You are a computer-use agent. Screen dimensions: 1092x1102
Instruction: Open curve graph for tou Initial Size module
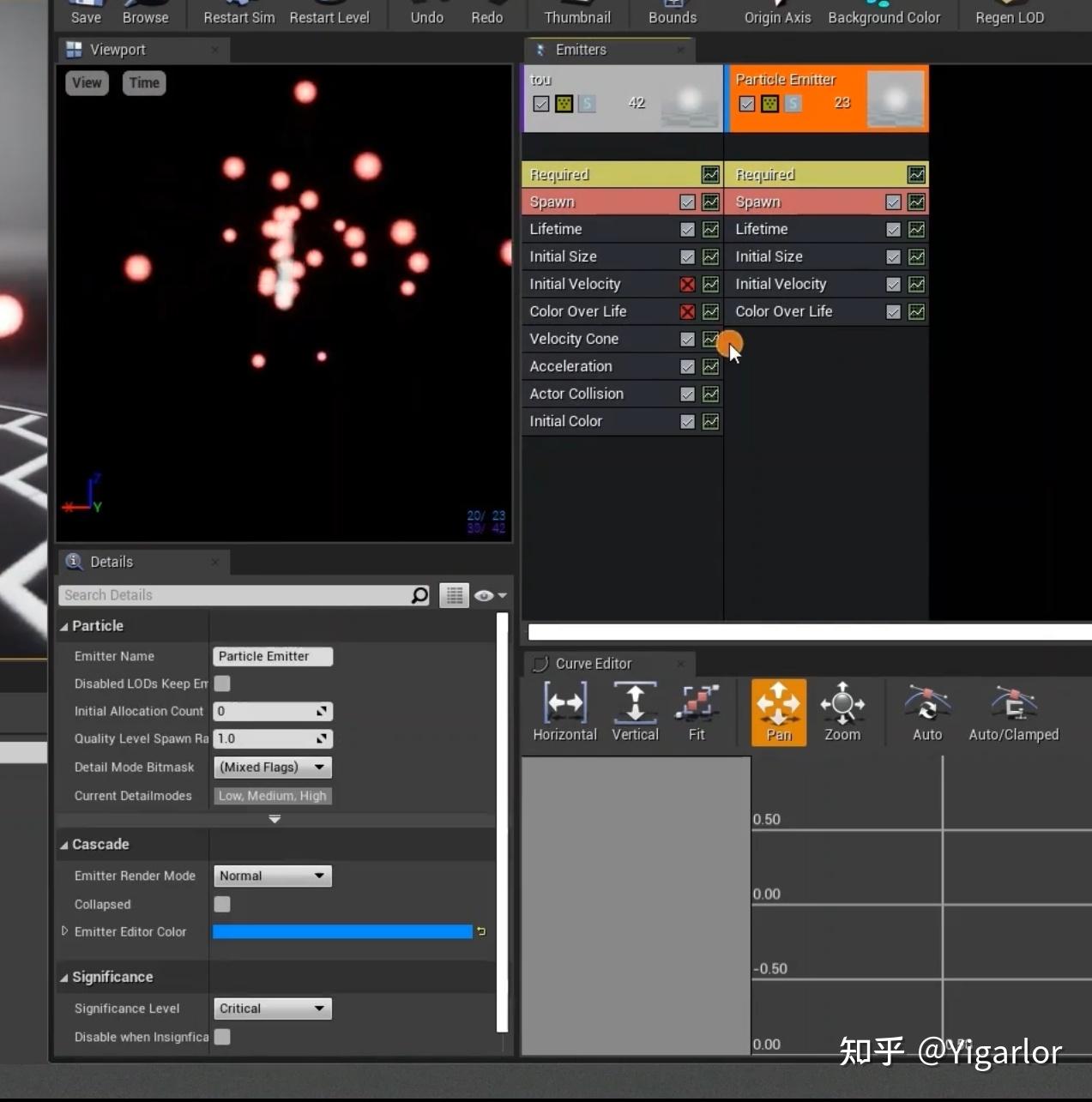point(711,257)
